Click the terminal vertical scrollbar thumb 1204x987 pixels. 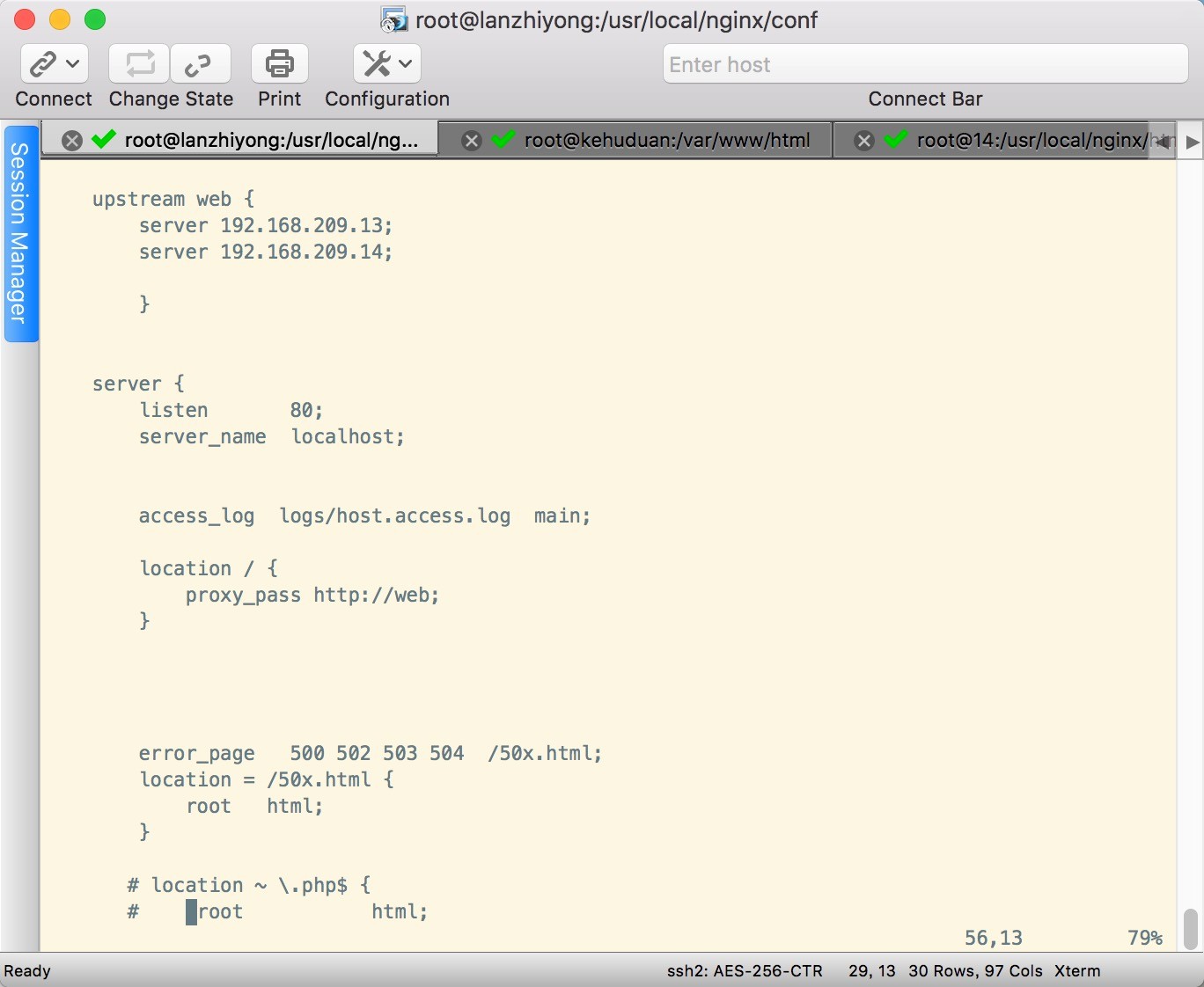pyautogui.click(x=1190, y=929)
